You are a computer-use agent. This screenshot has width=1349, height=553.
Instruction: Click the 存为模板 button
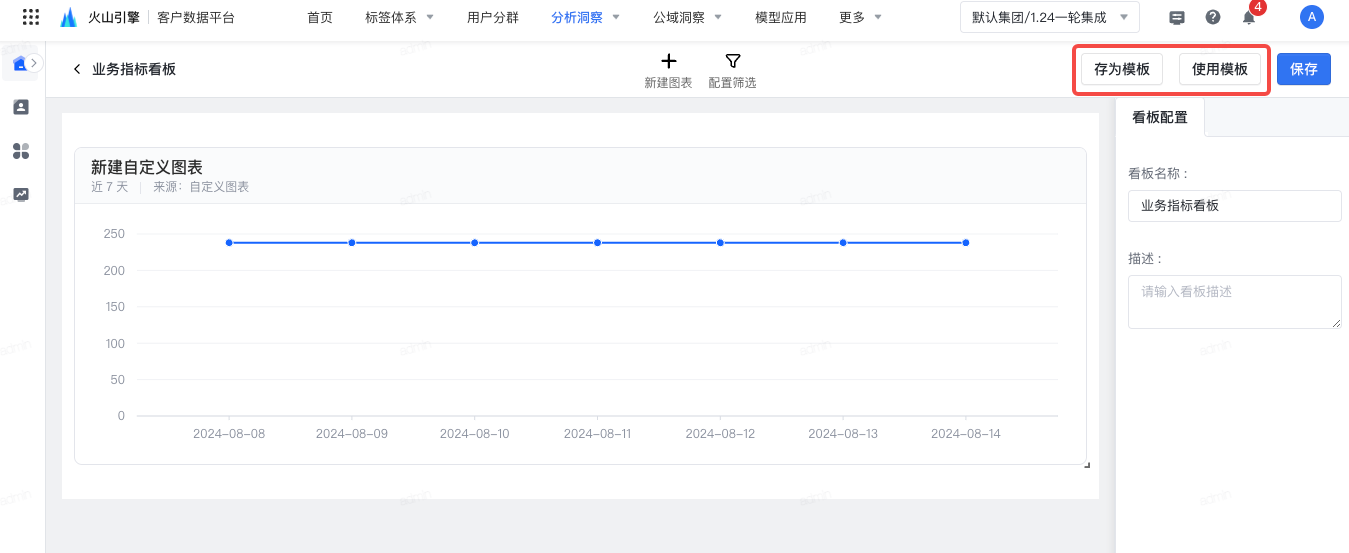[1122, 69]
